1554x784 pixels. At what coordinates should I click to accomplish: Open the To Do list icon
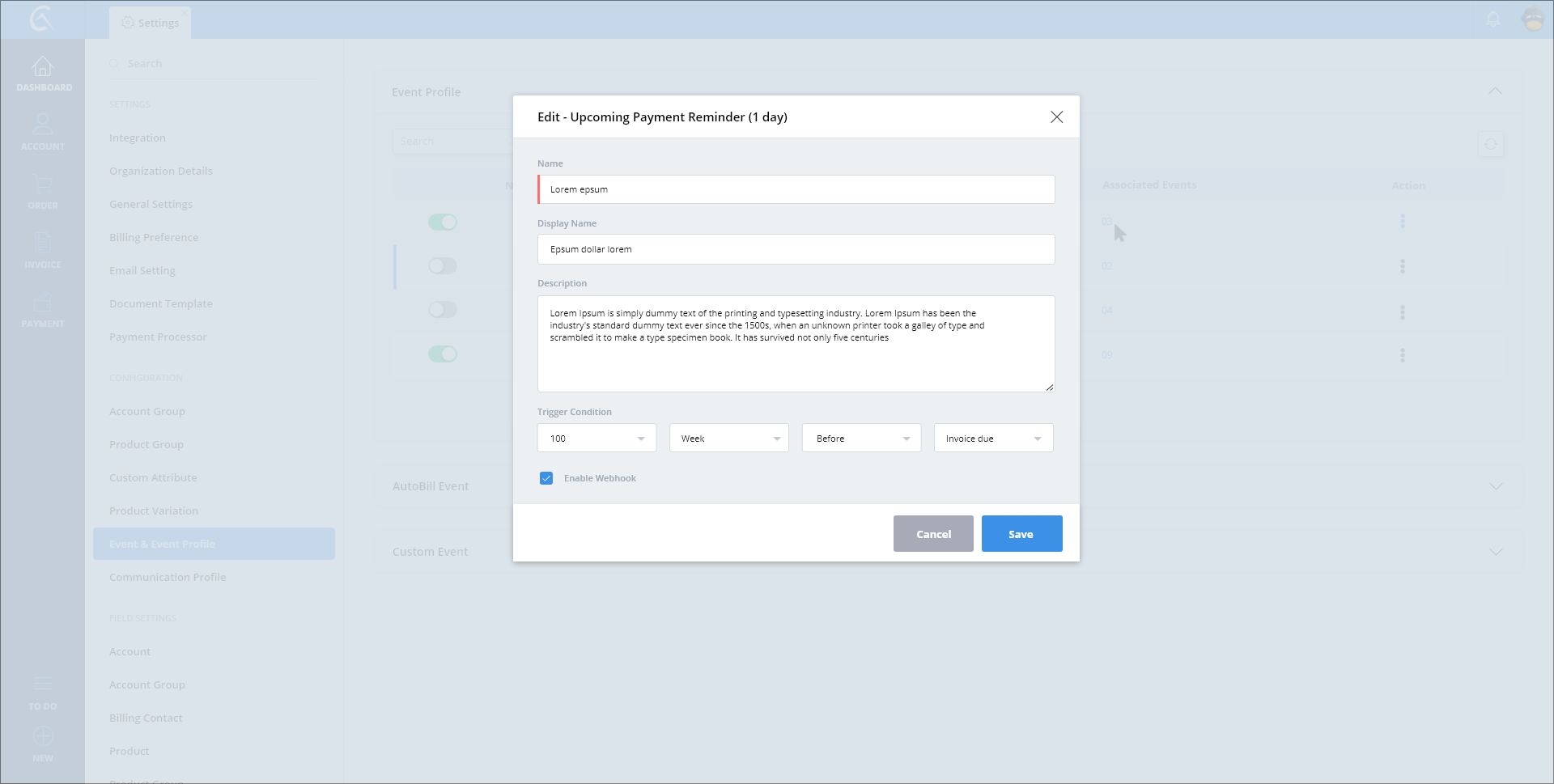click(x=43, y=684)
